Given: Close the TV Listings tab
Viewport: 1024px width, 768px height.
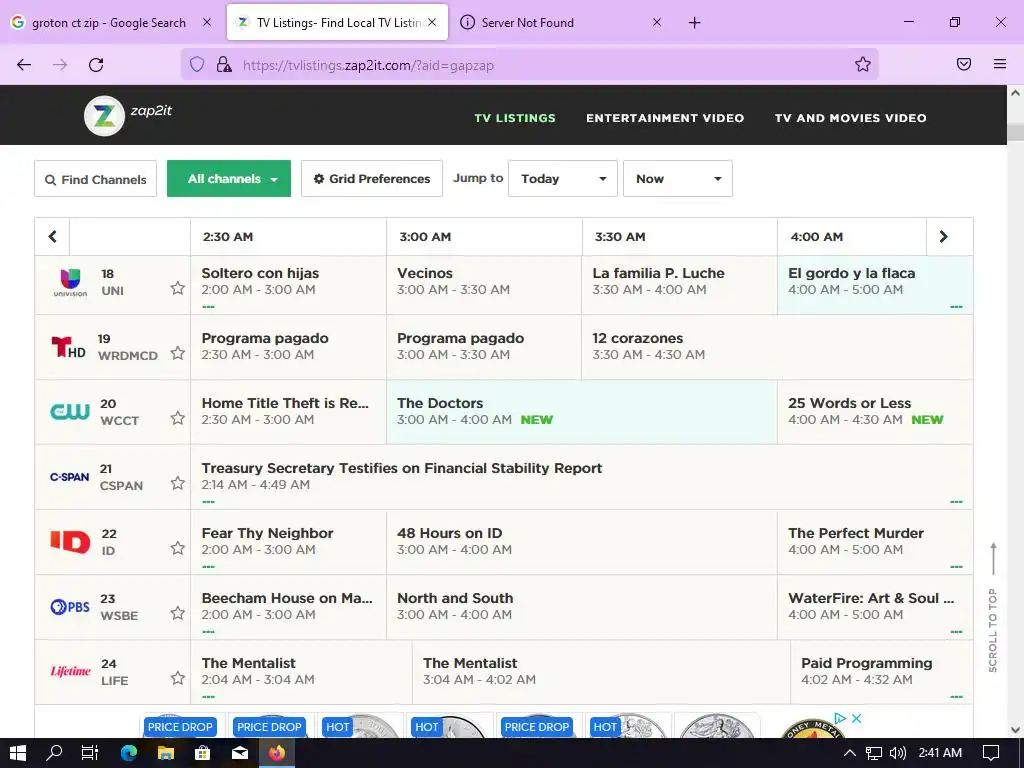Looking at the screenshot, I should click(432, 22).
